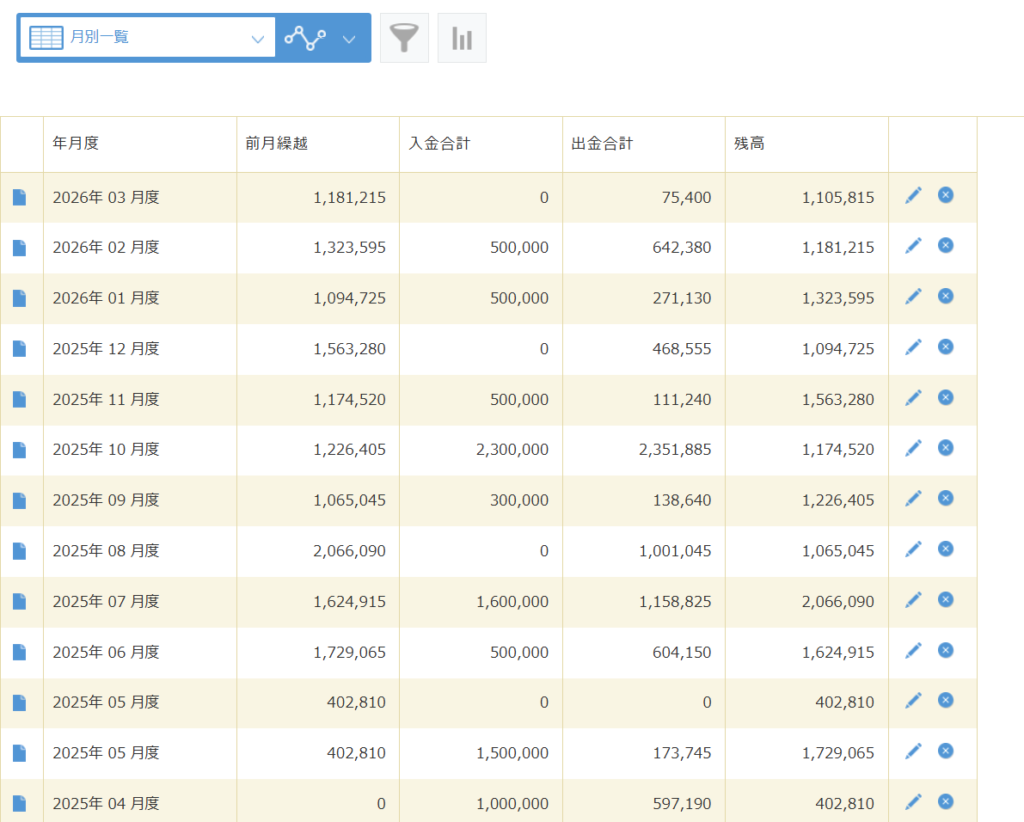Screen dimensions: 1024x822
Task: Sort by the 入金合計 column header
Action: point(439,144)
